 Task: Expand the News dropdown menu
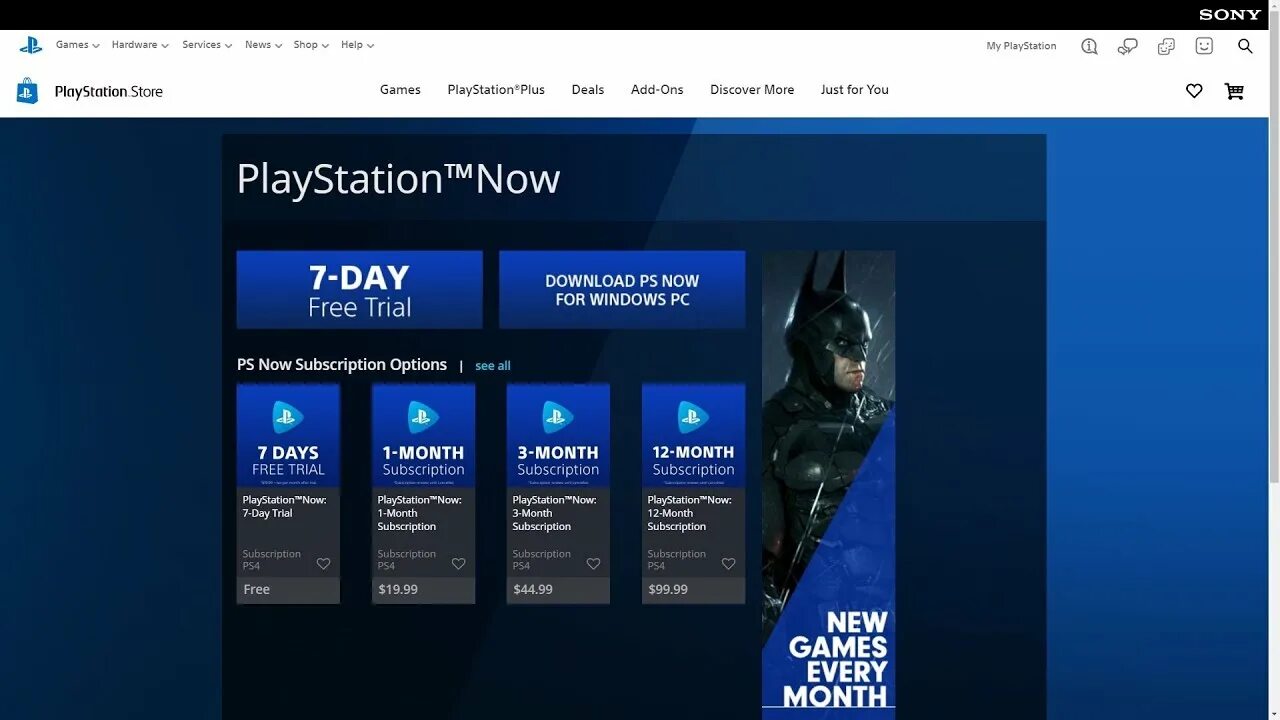coord(264,45)
